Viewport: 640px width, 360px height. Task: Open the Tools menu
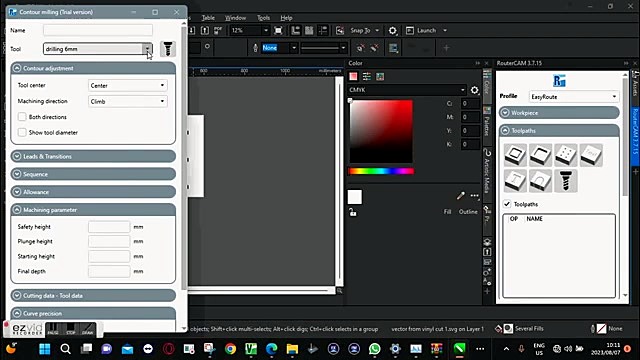(x=263, y=18)
